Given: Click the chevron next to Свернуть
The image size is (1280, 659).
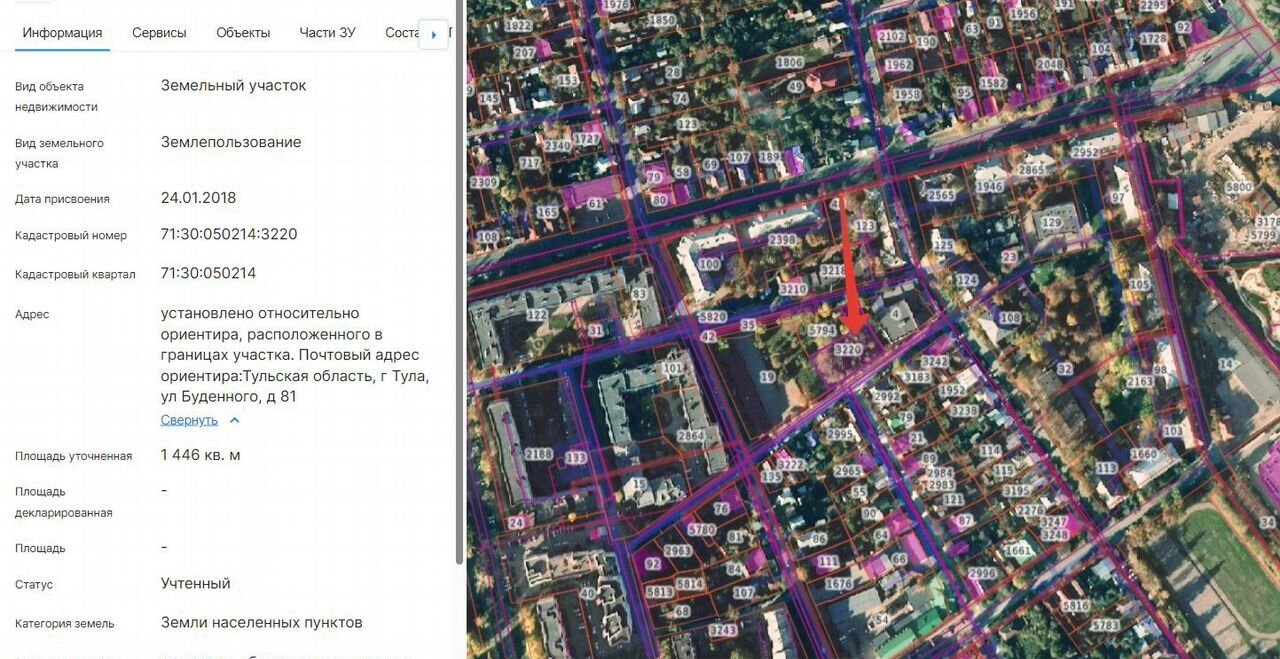Looking at the screenshot, I should pos(235,420).
